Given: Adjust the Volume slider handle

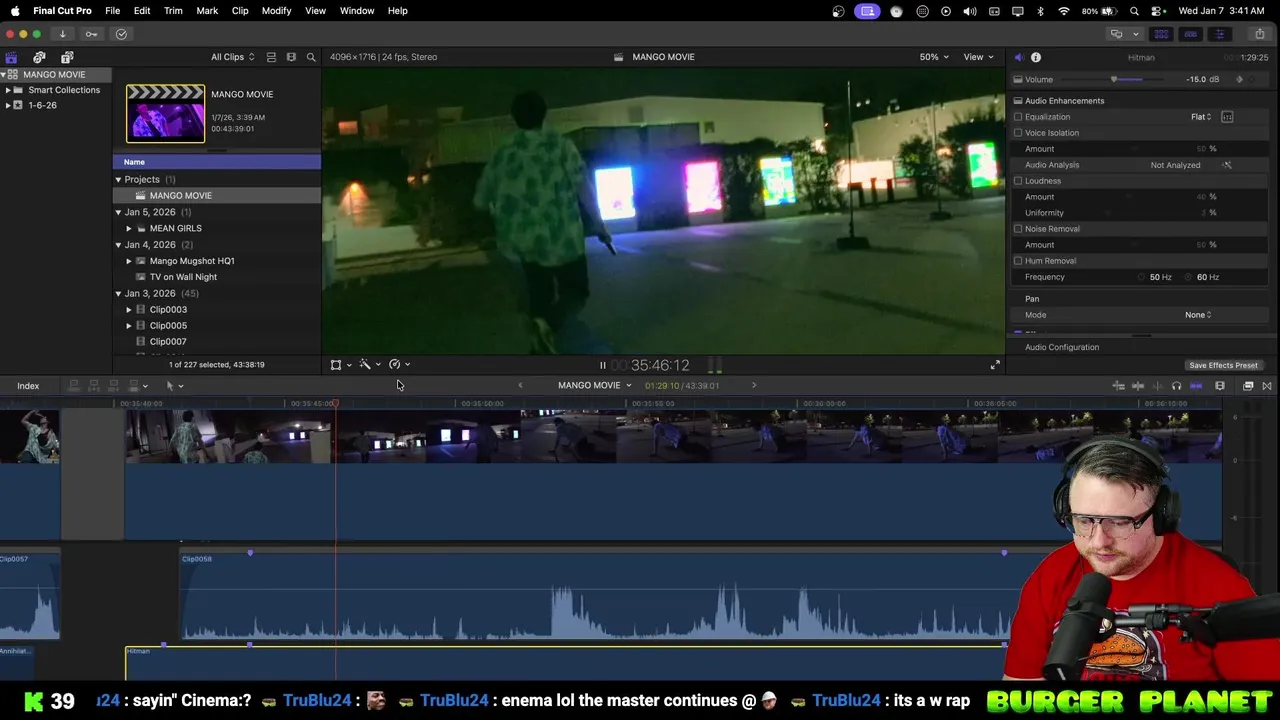Looking at the screenshot, I should [1114, 79].
